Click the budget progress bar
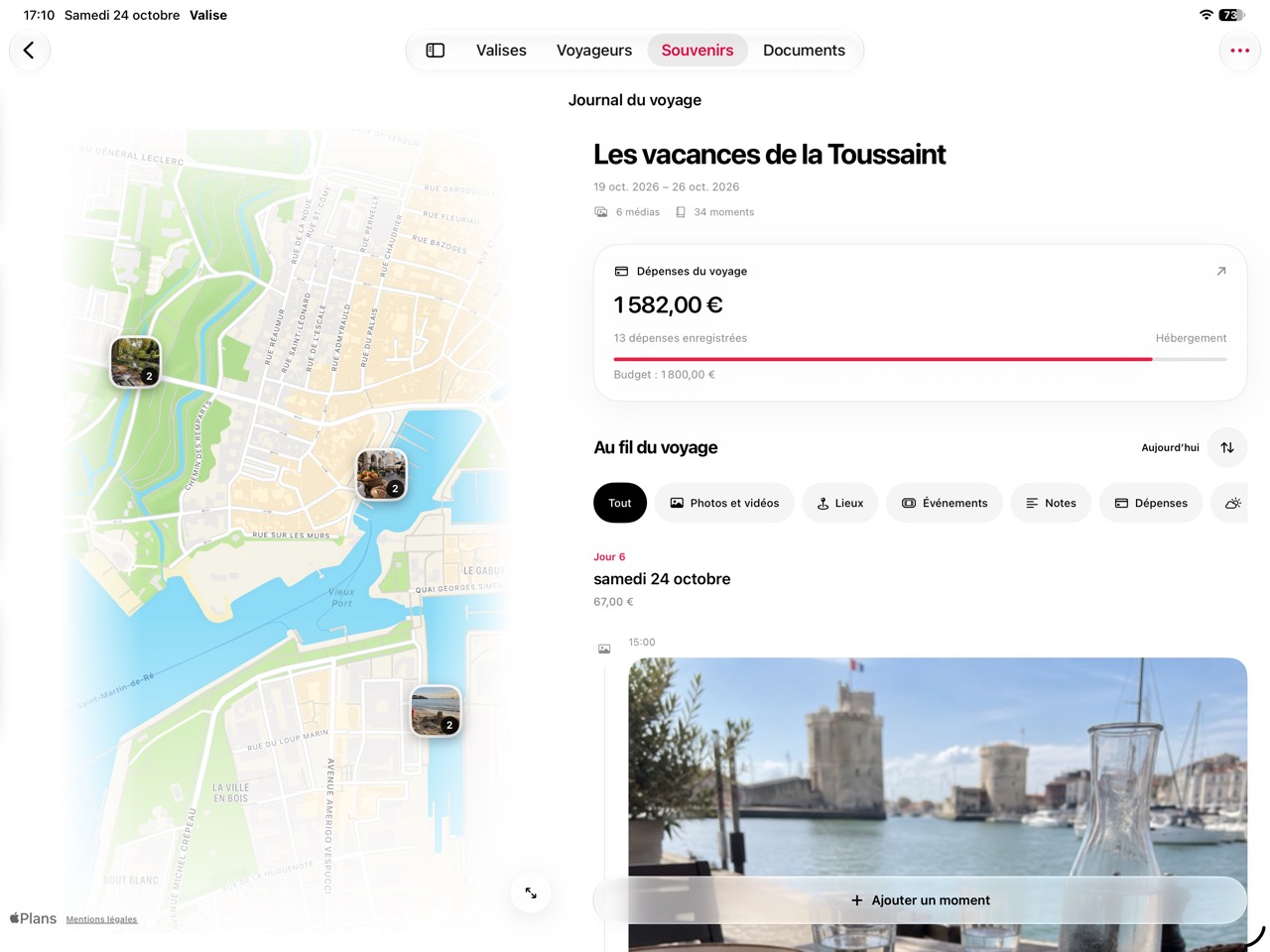Image resolution: width=1270 pixels, height=952 pixels. point(920,359)
